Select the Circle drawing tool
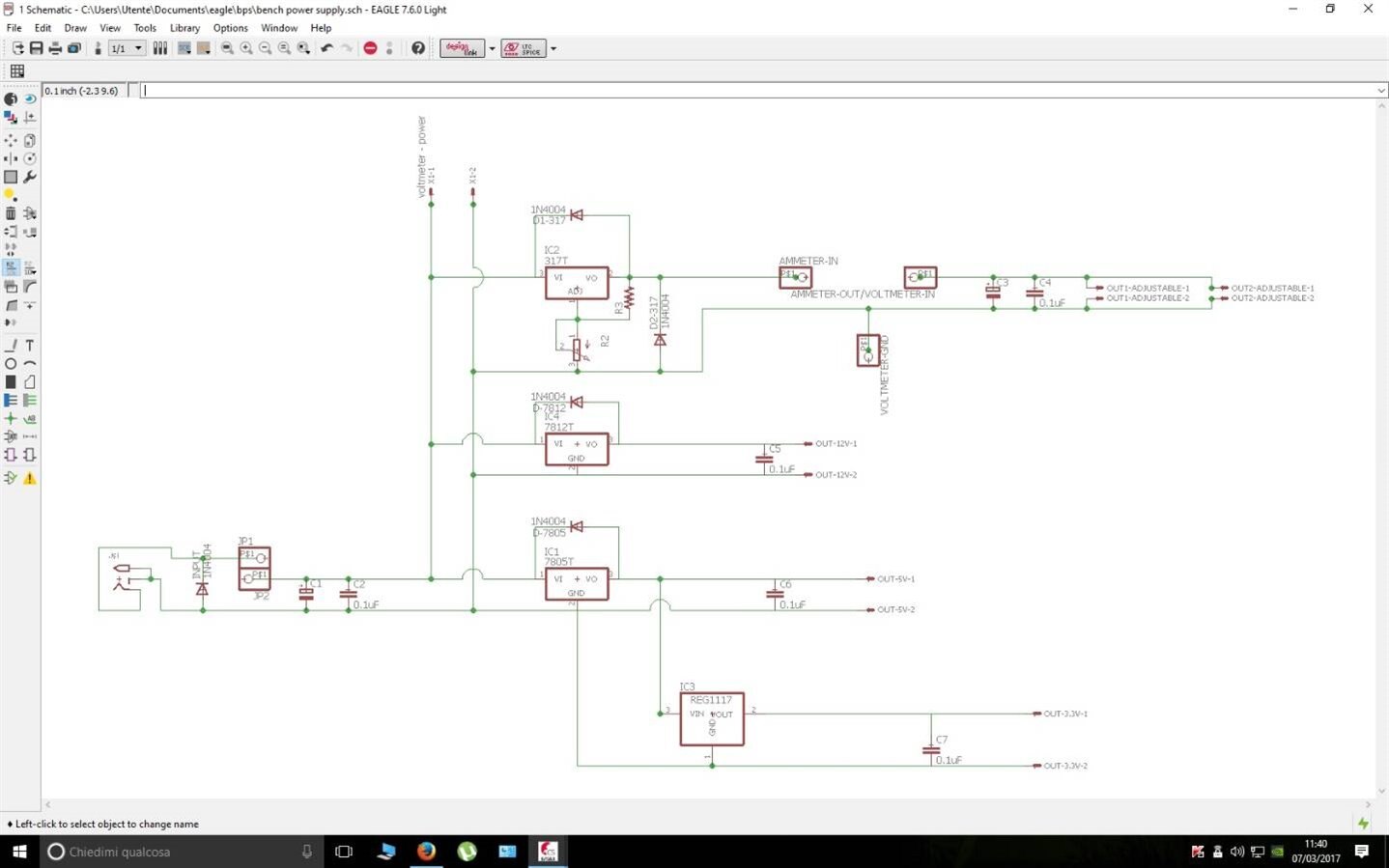1389x868 pixels. click(x=11, y=364)
